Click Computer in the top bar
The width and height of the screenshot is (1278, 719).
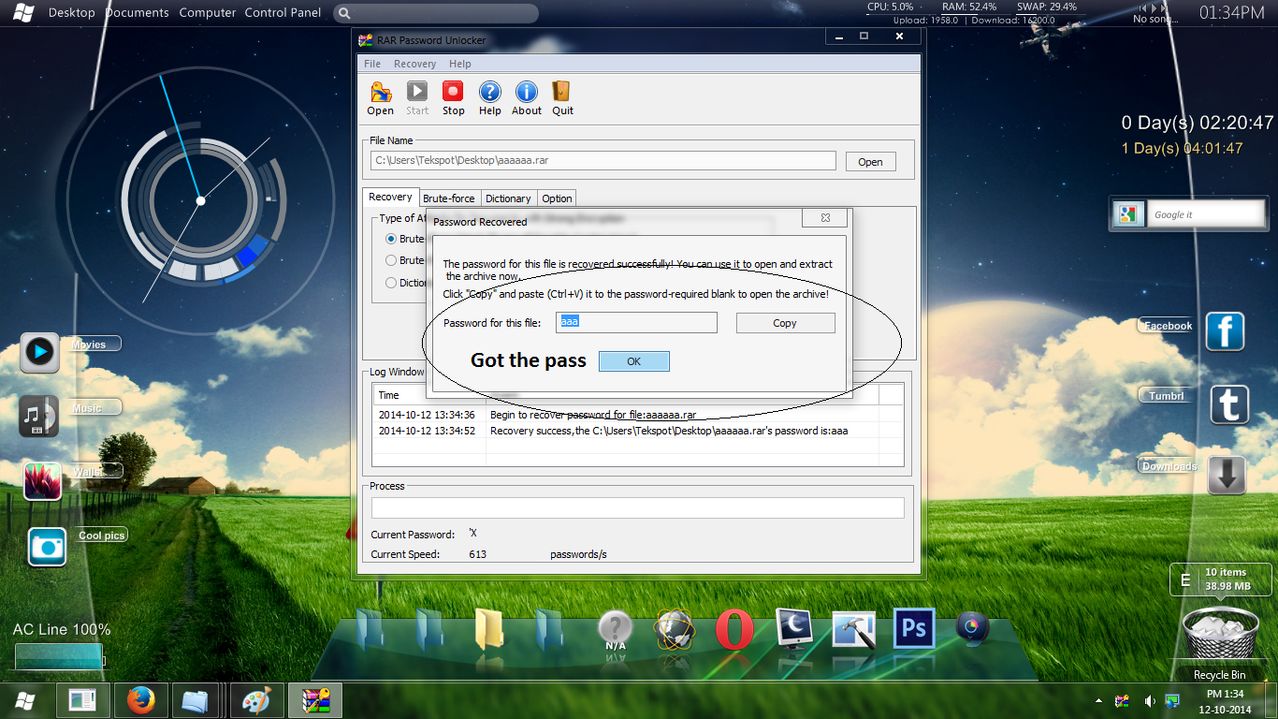208,12
